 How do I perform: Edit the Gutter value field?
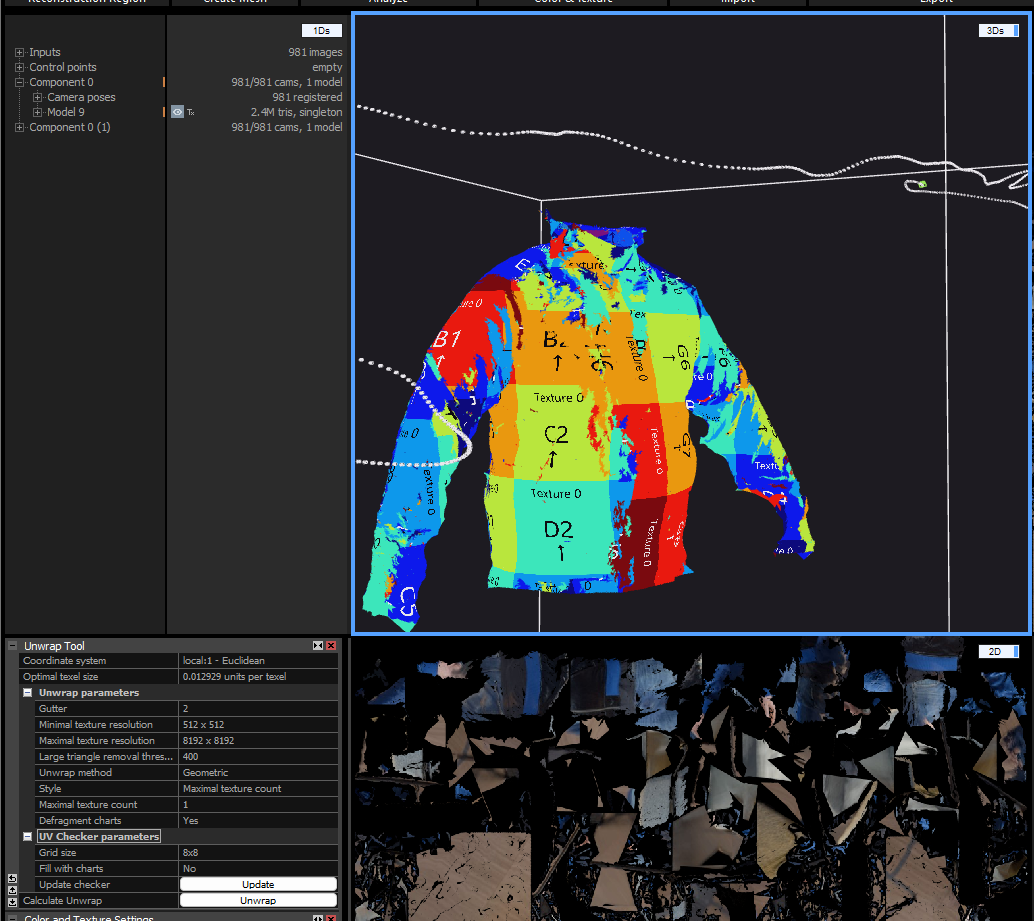[x=258, y=708]
